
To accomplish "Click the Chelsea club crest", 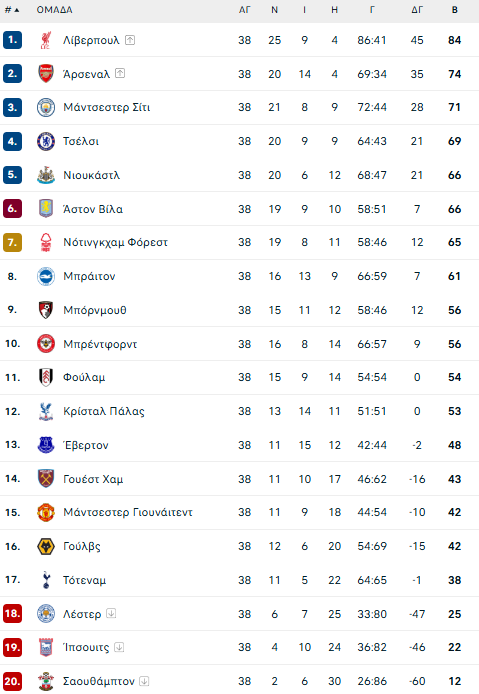I will 46,141.
